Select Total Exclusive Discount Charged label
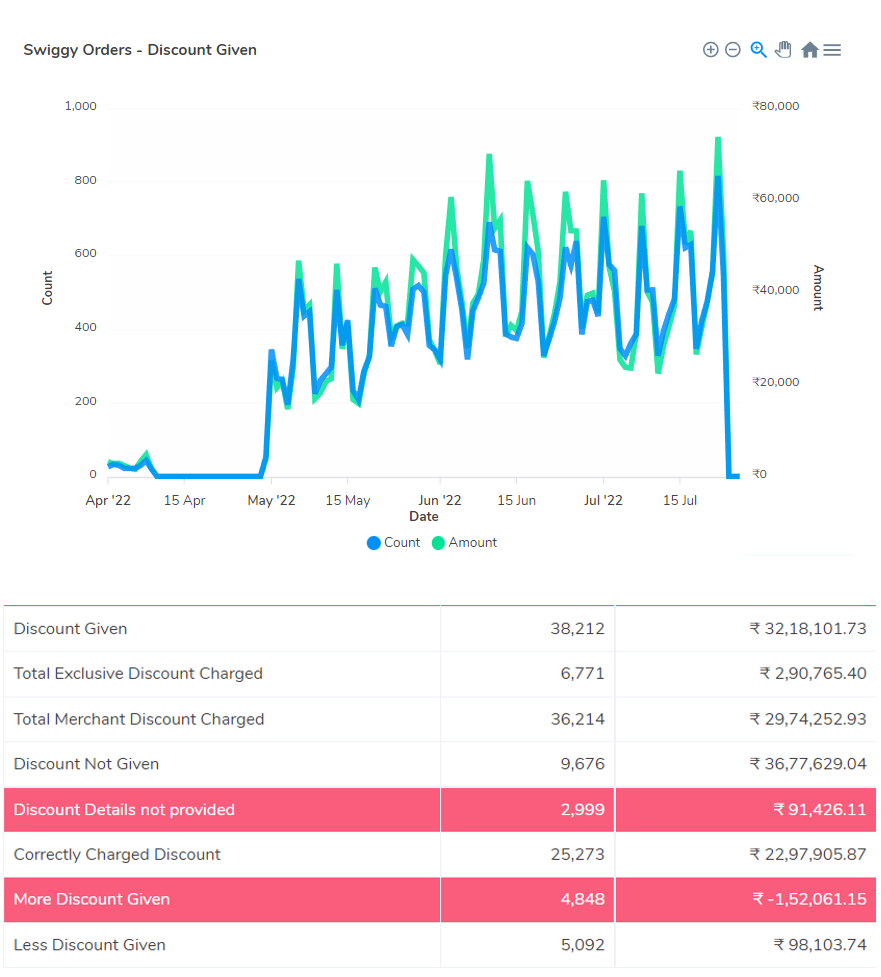This screenshot has width=881, height=977. point(138,674)
